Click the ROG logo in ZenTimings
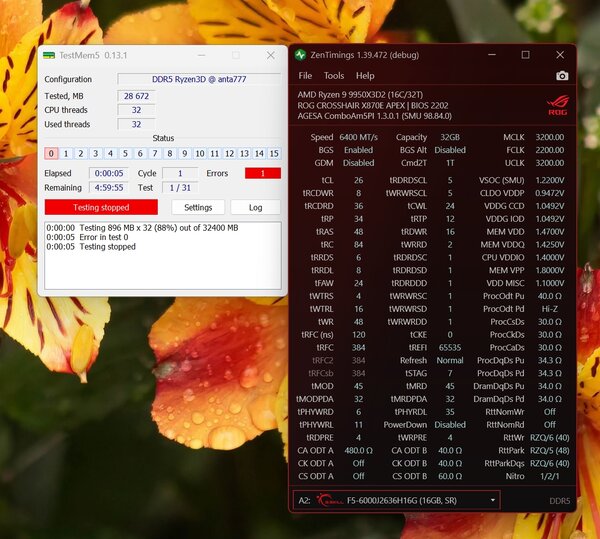 point(558,106)
